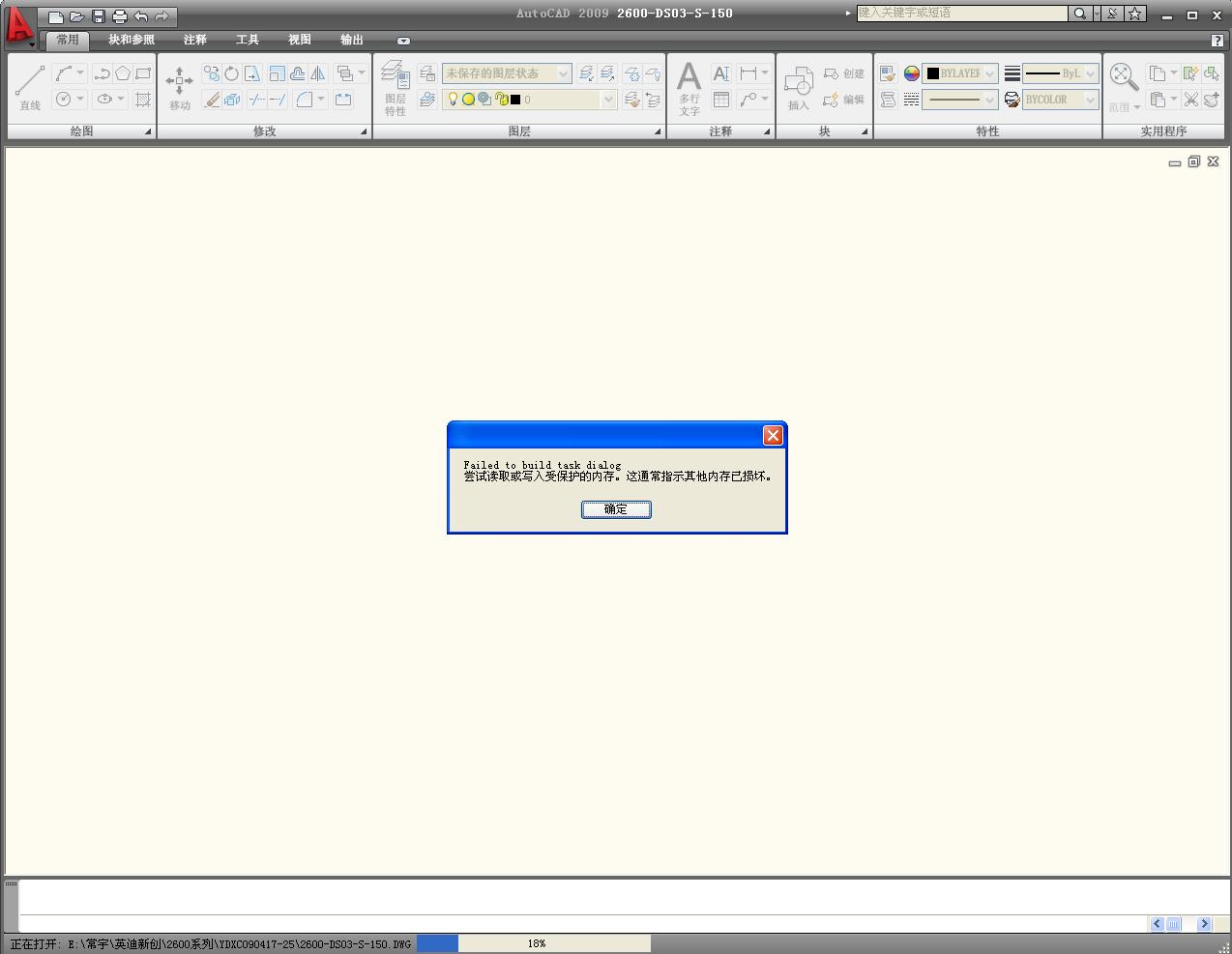Switch to the 视图 tab
The width and height of the screenshot is (1232, 954).
(300, 40)
